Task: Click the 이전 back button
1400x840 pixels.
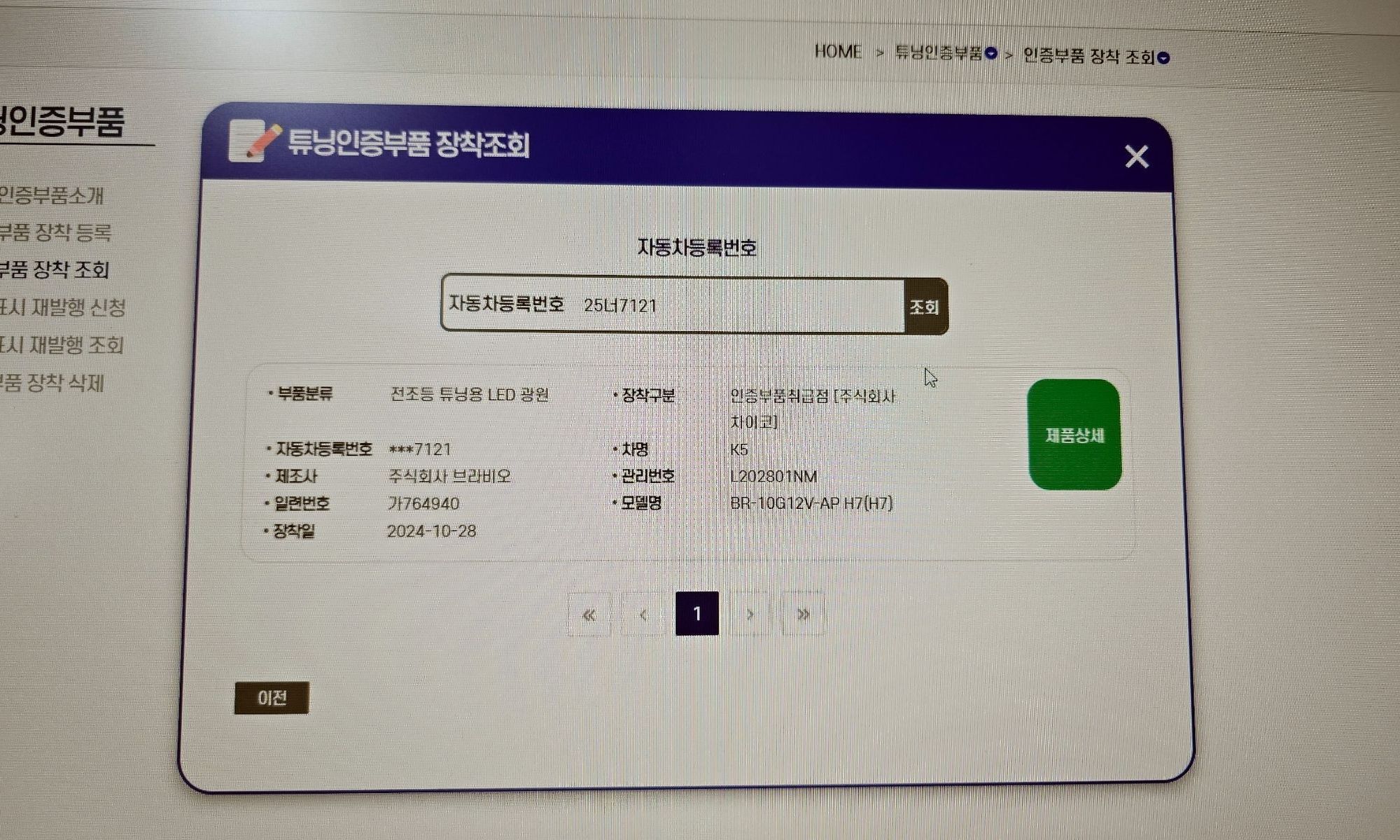Action: pos(272,698)
